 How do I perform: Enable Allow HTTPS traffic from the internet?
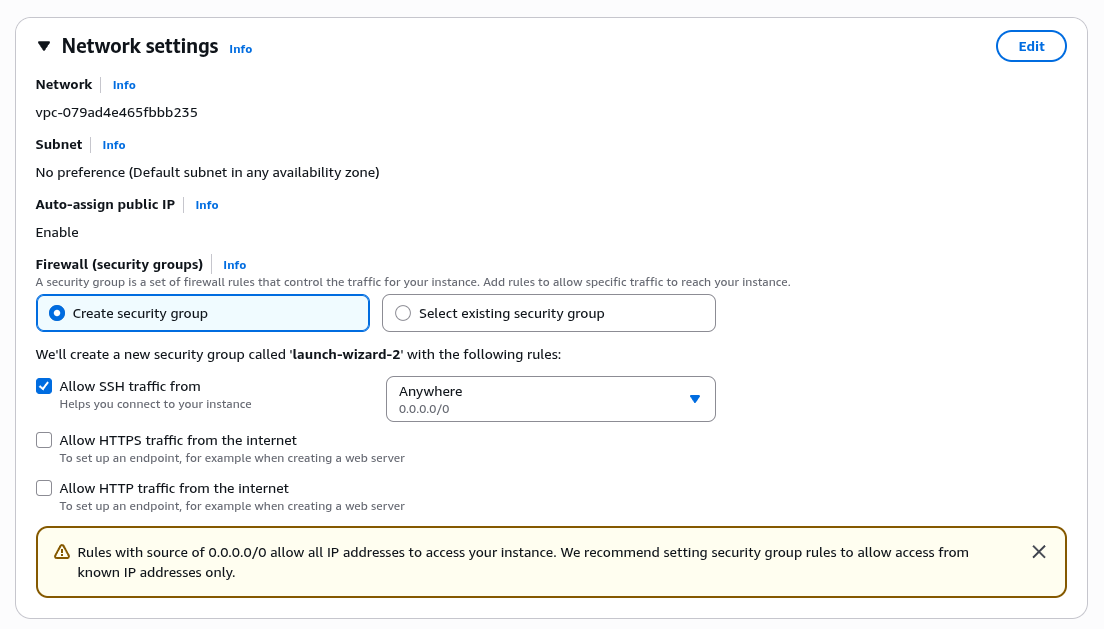point(44,440)
